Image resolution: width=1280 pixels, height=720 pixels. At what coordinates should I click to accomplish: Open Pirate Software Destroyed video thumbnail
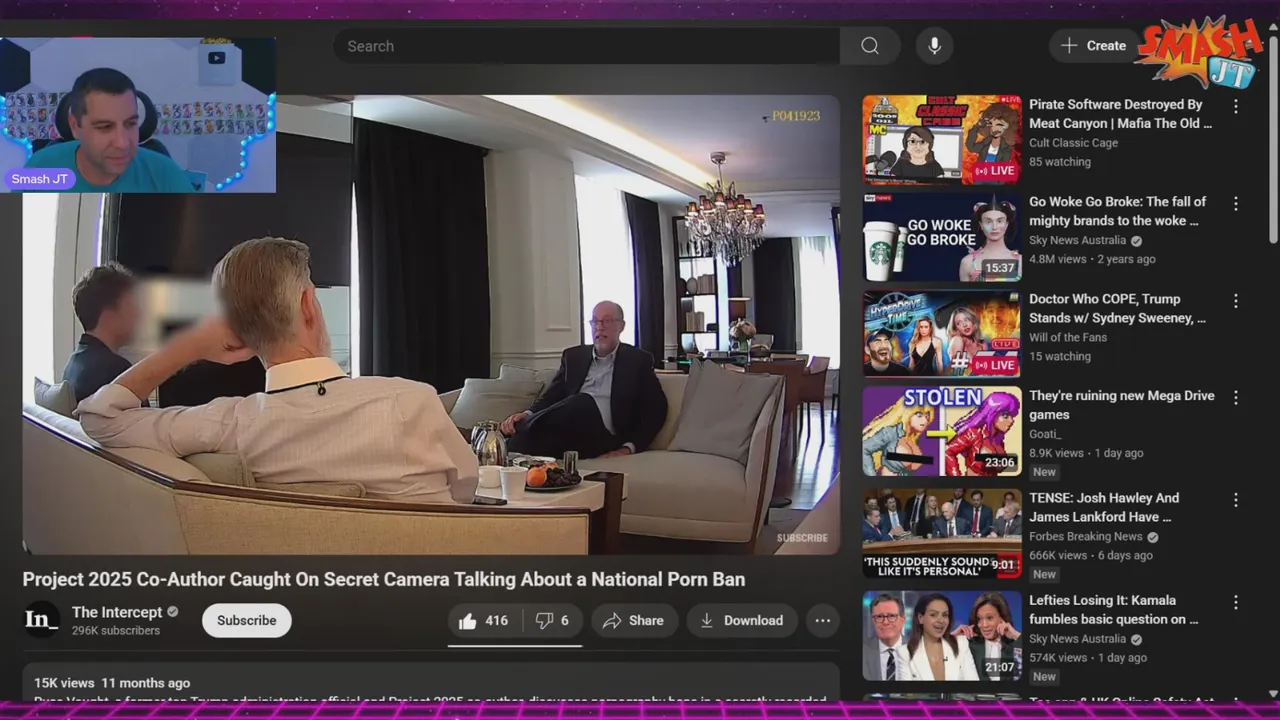point(942,139)
